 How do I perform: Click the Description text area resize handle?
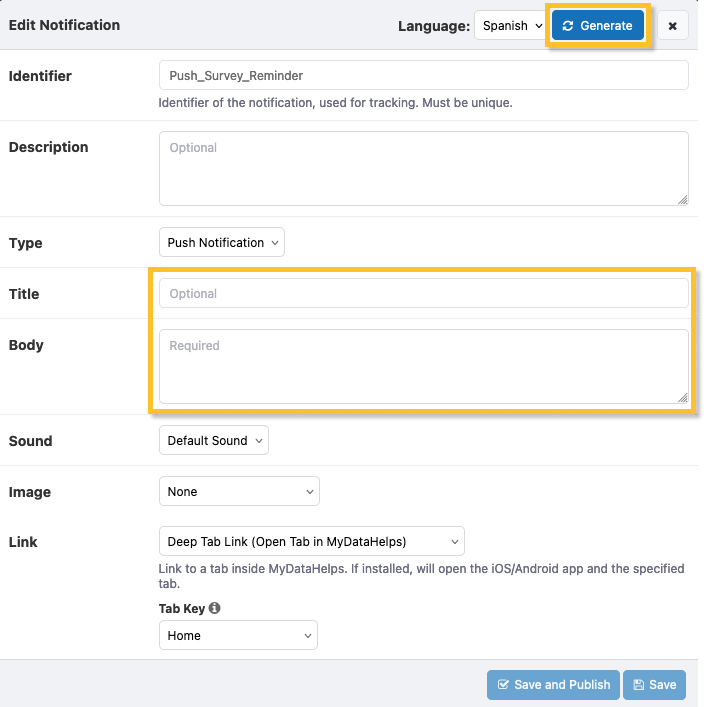(x=683, y=200)
